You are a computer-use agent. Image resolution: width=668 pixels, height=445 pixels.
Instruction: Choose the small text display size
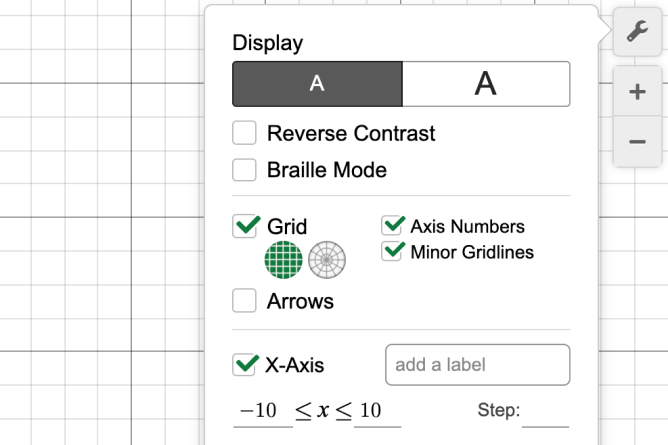(317, 84)
